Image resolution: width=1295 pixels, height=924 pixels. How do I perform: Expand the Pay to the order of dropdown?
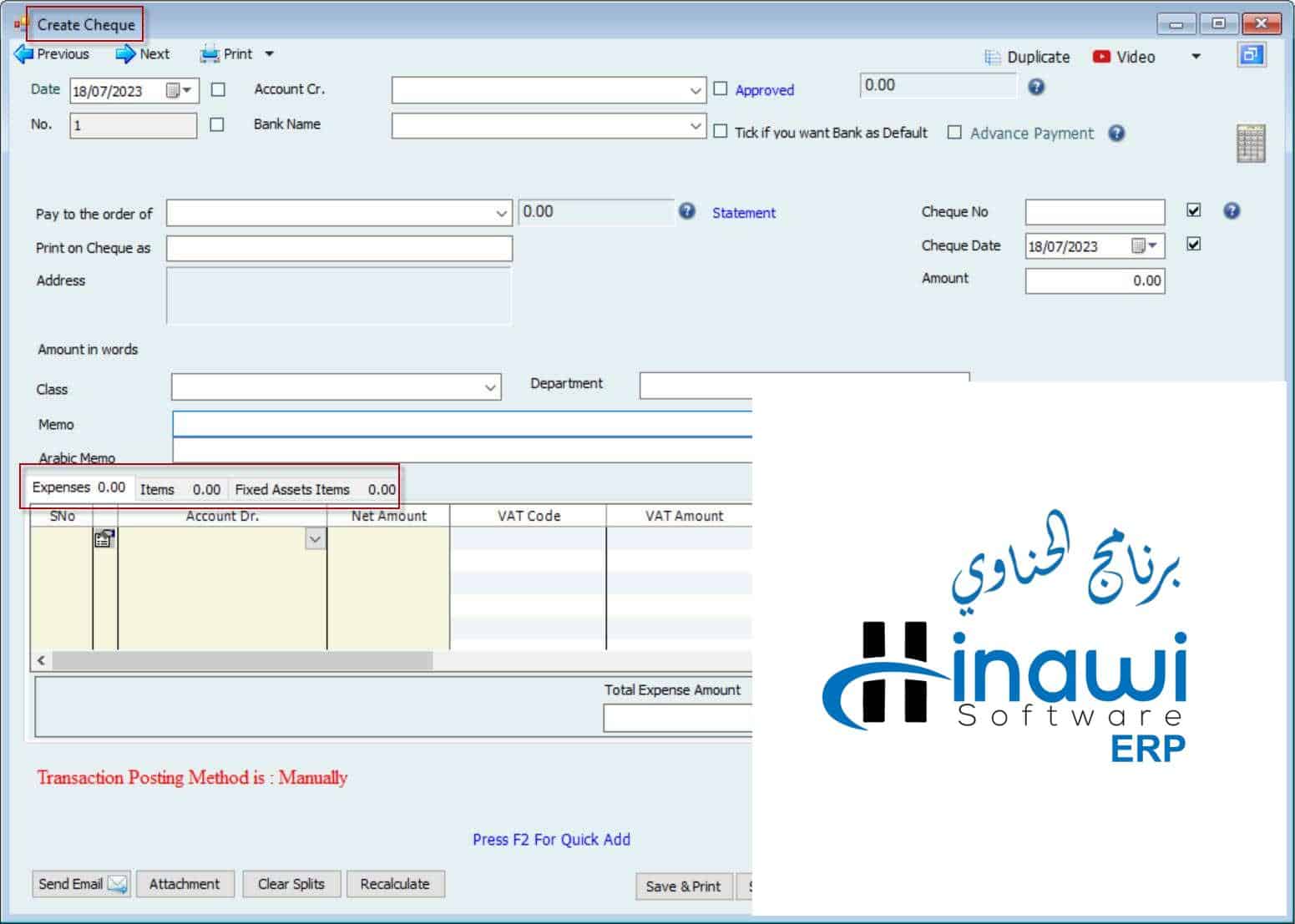pyautogui.click(x=501, y=214)
